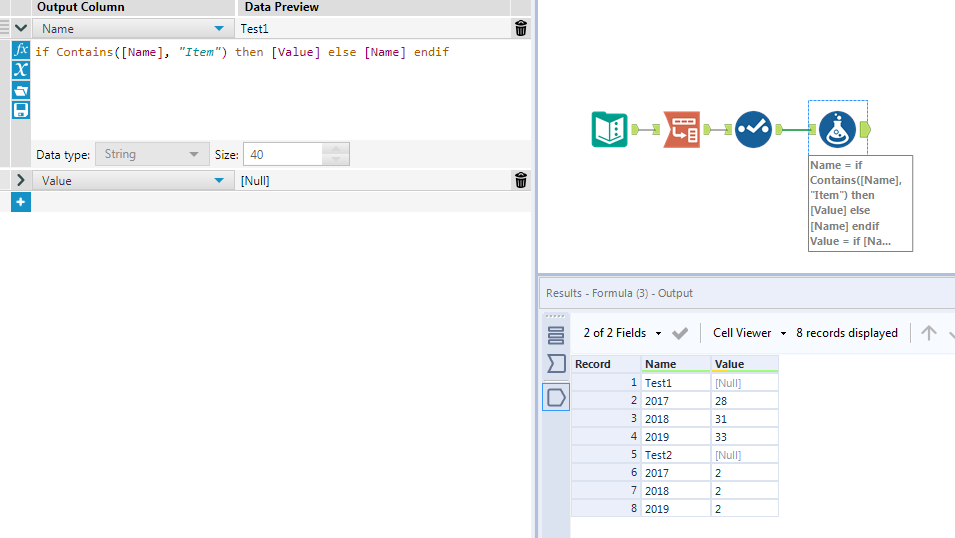Collapse the Name expression editor chevron
This screenshot has height=538, width=955.
tap(21, 28)
